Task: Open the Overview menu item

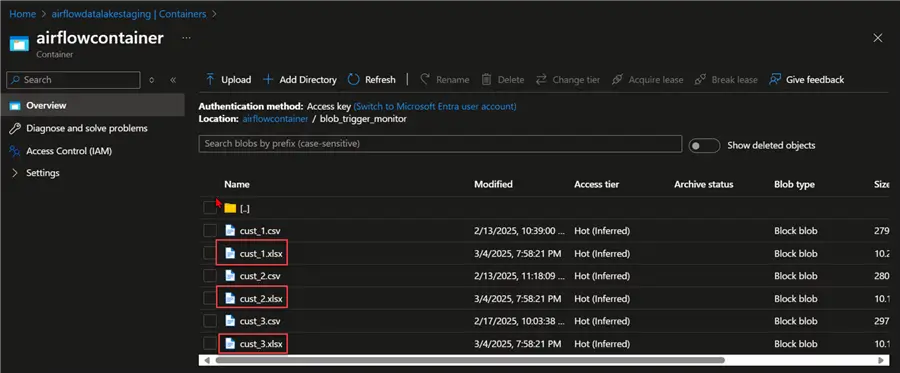Action: click(x=92, y=106)
